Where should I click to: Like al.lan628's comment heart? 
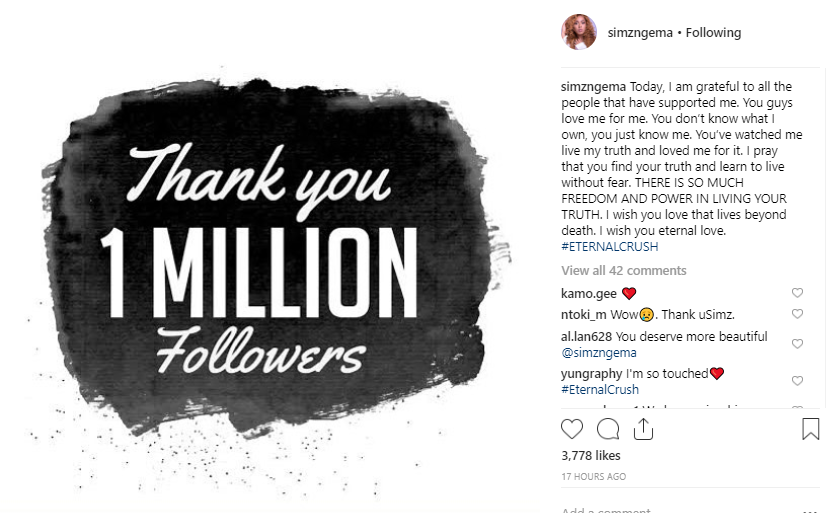(x=797, y=344)
